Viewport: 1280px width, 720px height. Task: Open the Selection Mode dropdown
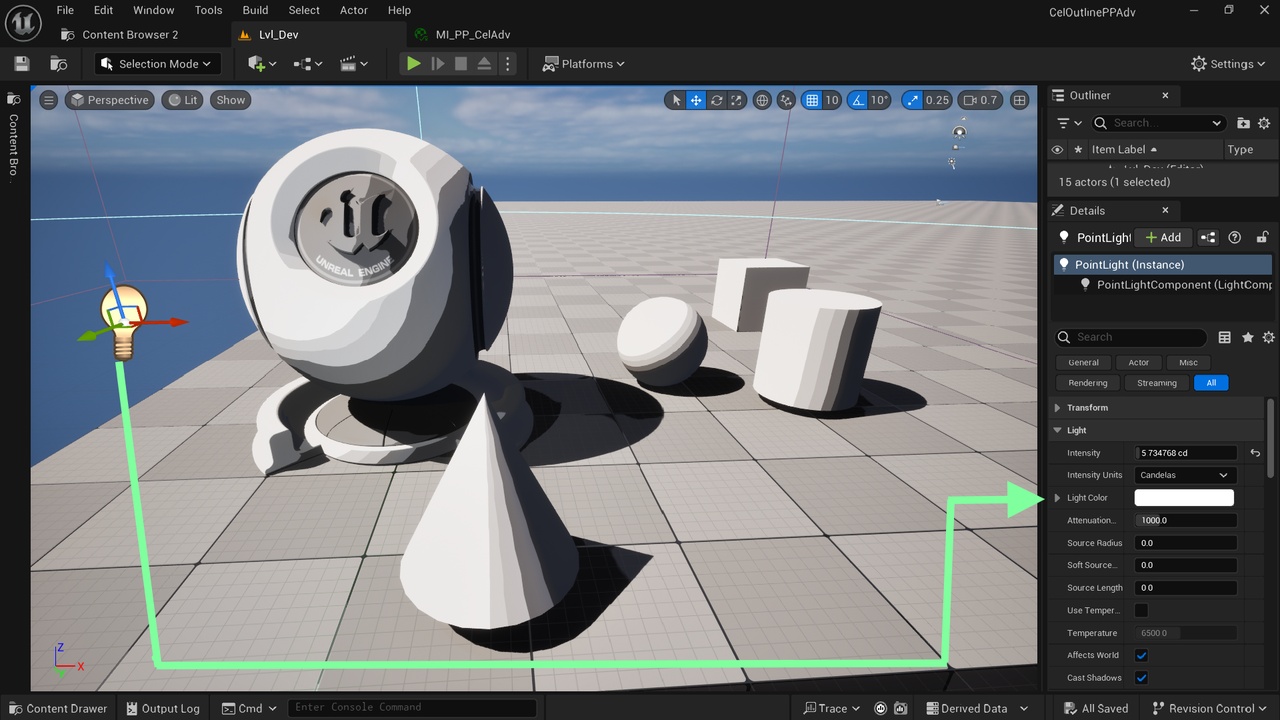(157, 64)
